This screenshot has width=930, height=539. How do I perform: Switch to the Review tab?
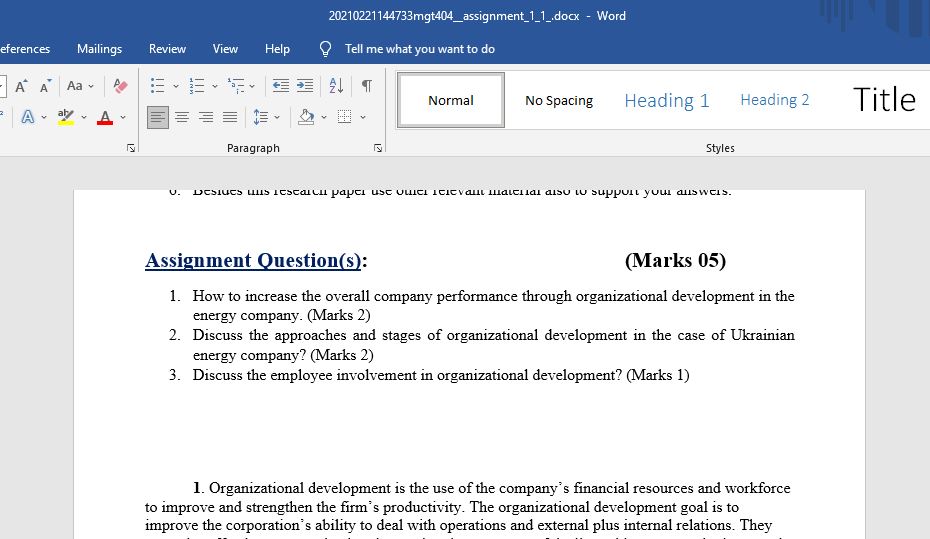pos(167,49)
